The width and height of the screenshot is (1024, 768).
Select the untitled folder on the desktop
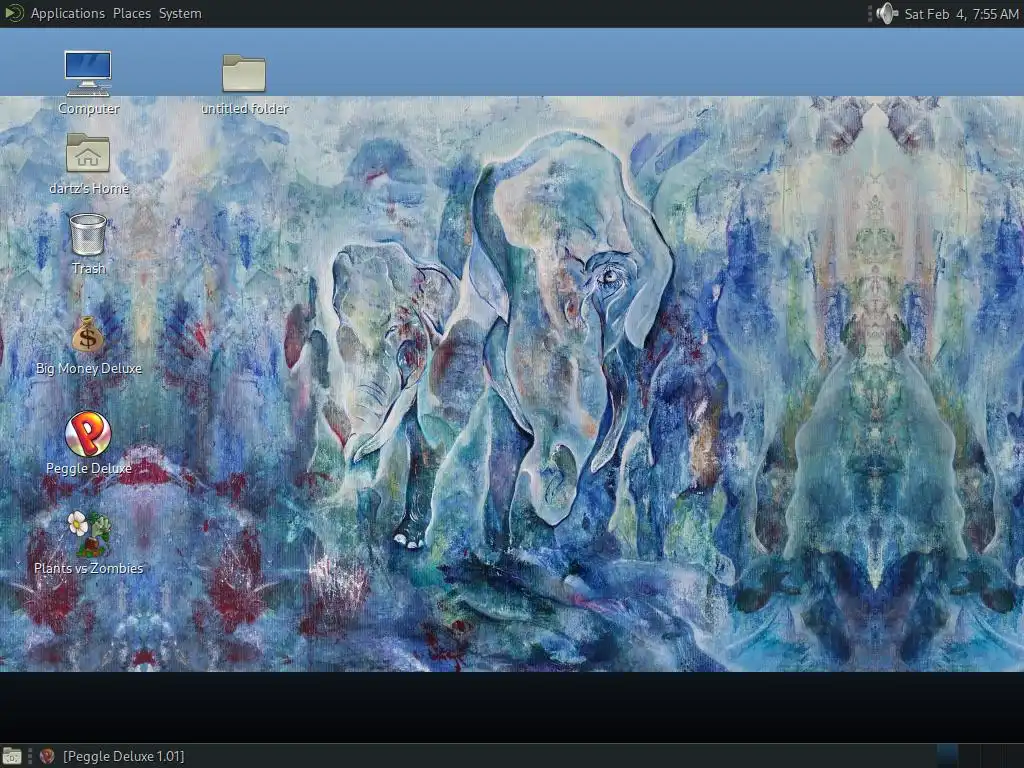[x=244, y=73]
